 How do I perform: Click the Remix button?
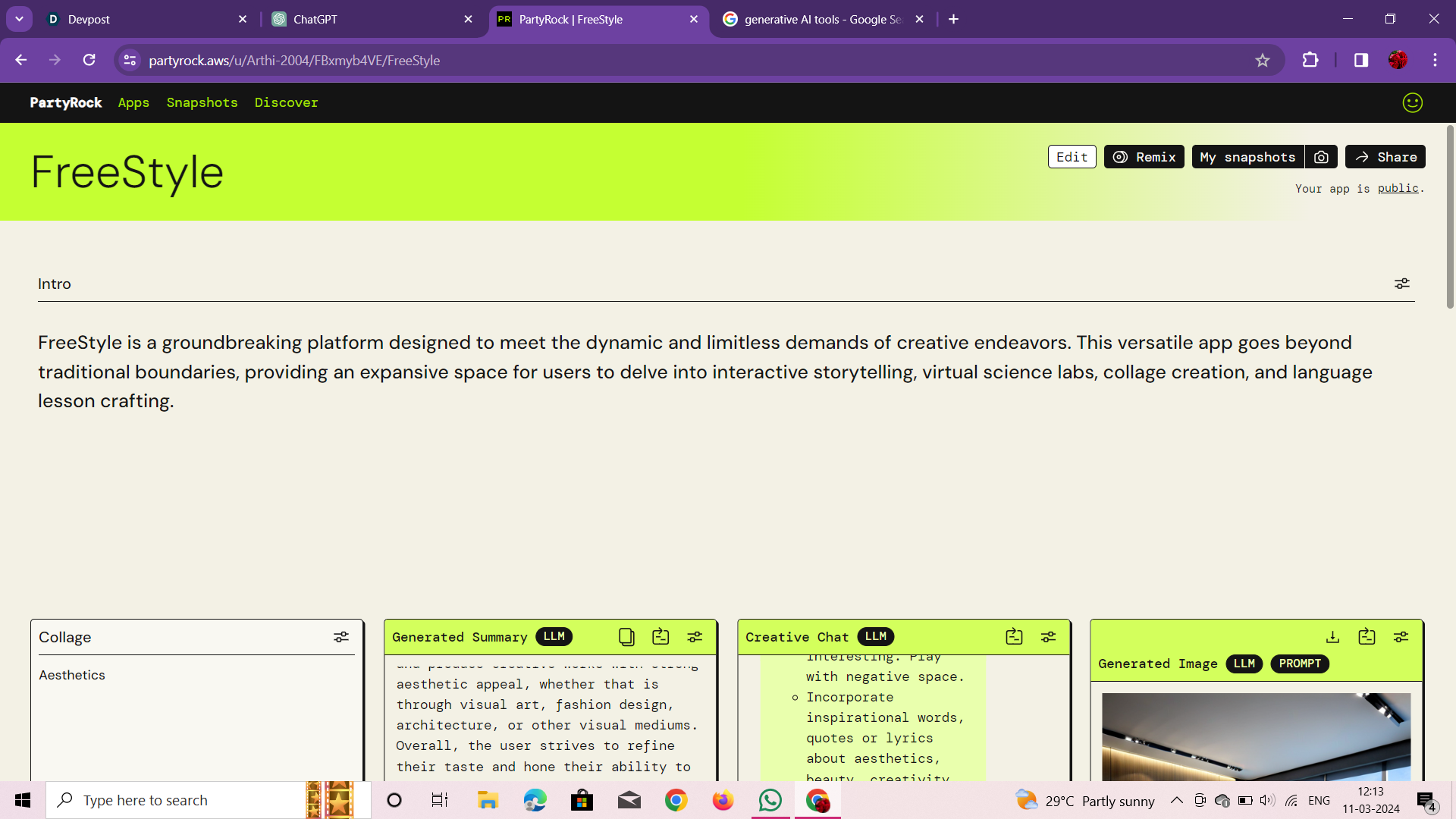1144,157
